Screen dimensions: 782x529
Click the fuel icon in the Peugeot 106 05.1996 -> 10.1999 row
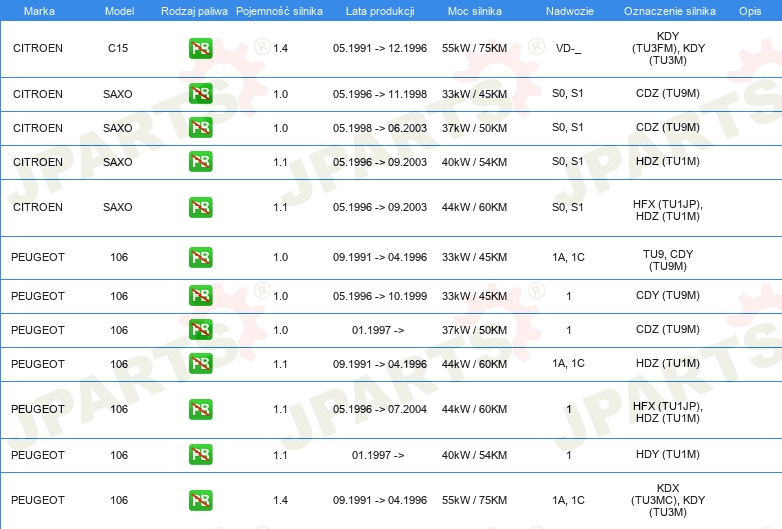tap(200, 296)
